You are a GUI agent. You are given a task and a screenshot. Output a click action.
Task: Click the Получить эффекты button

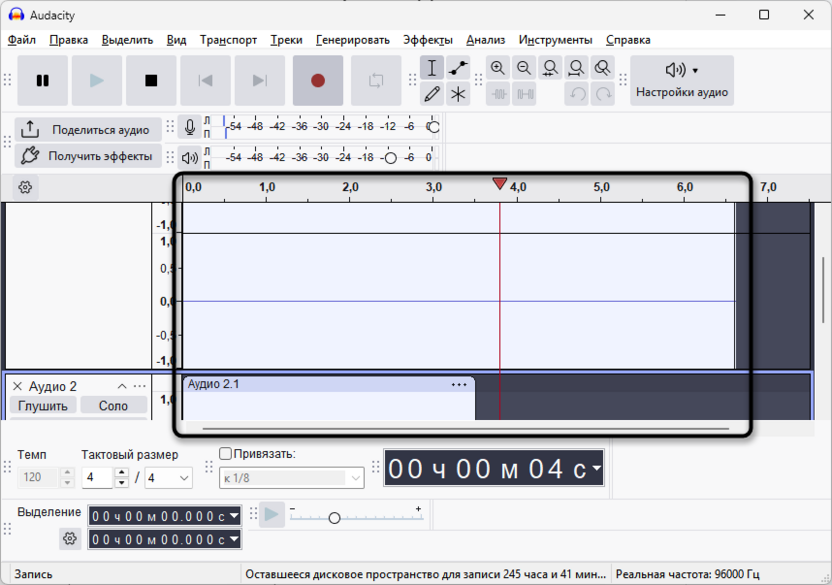click(x=88, y=156)
